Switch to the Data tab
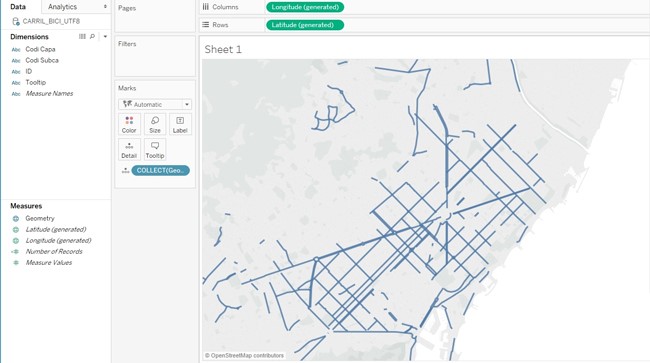This screenshot has height=363, width=650. click(18, 7)
